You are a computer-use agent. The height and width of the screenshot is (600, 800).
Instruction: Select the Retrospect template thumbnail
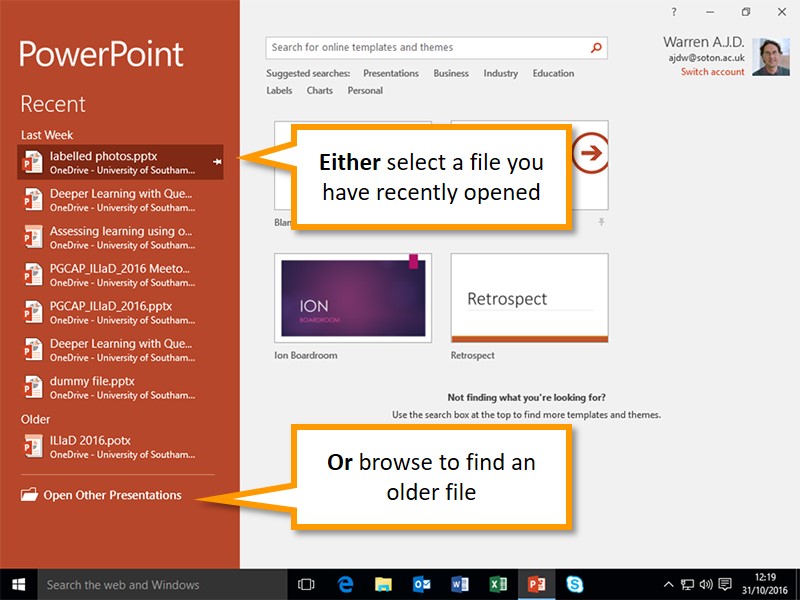(530, 298)
